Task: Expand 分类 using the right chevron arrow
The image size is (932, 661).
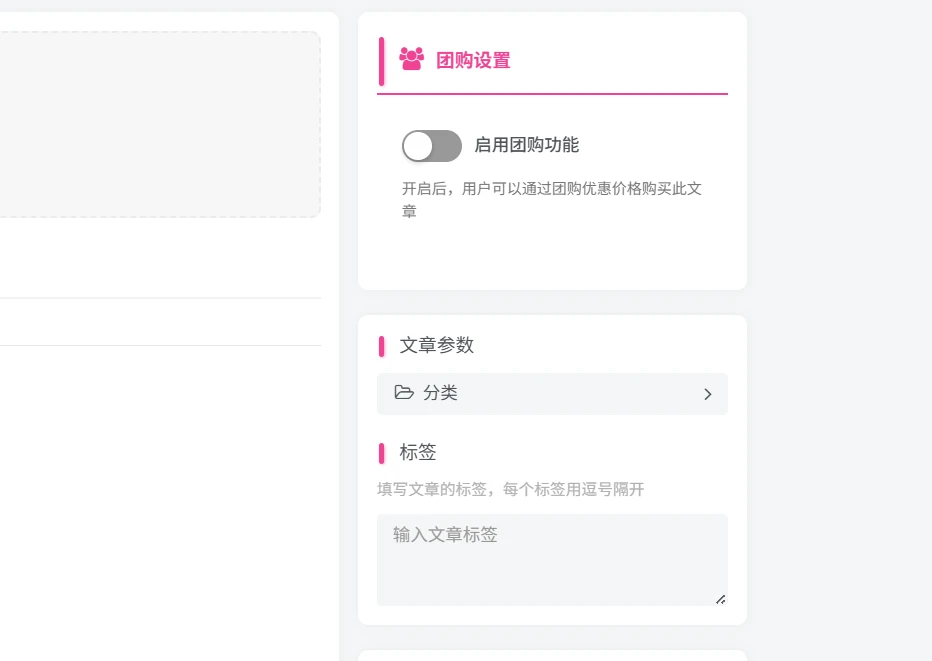Action: [707, 394]
